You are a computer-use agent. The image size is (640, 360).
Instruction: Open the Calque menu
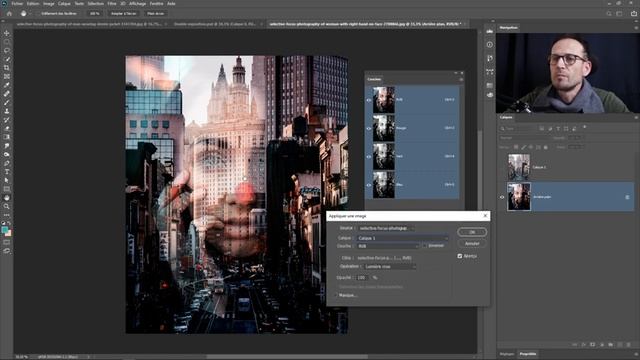point(64,3)
